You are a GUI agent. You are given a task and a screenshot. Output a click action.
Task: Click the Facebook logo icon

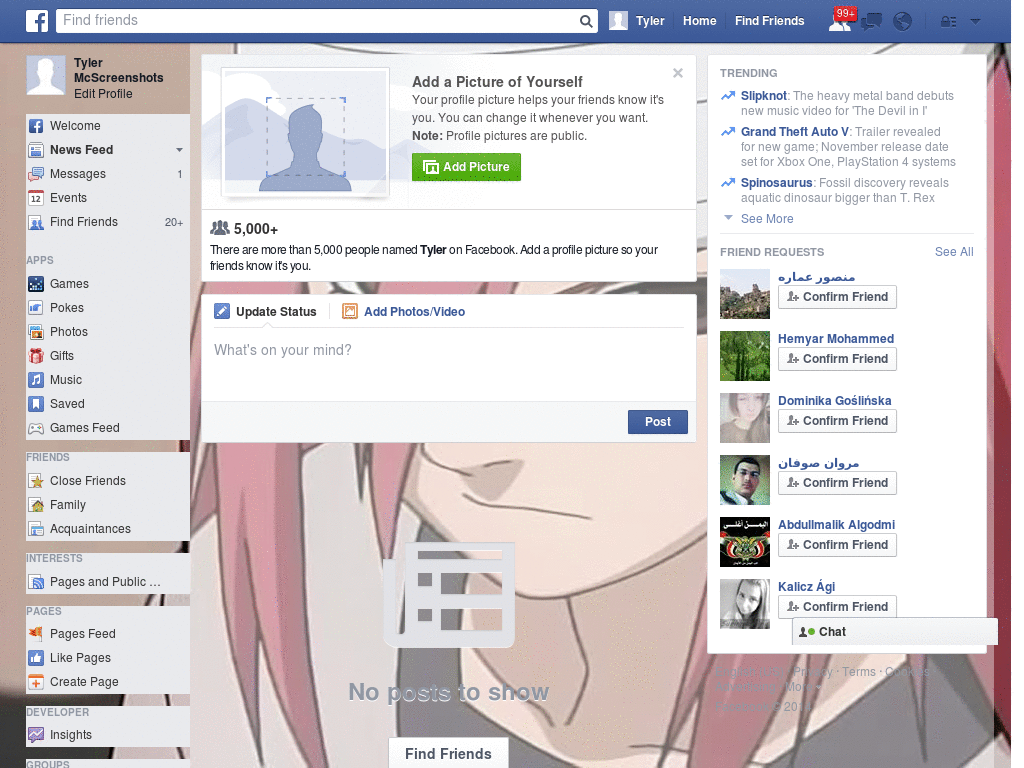click(37, 21)
